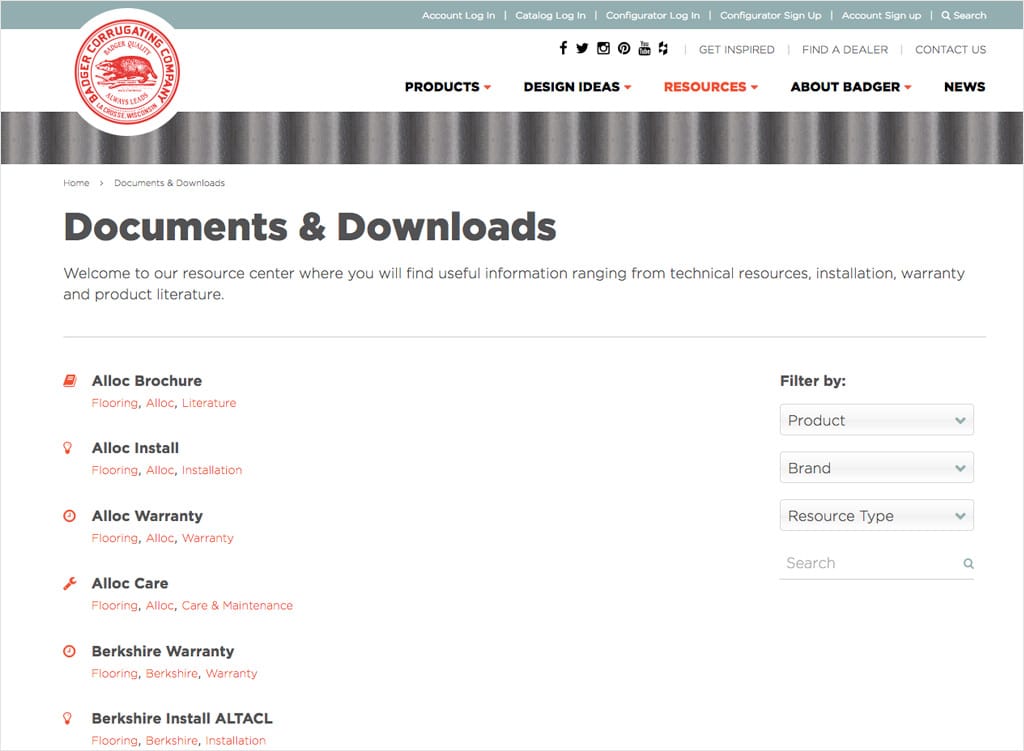Visit the Instagram icon link
The image size is (1024, 751).
point(603,48)
